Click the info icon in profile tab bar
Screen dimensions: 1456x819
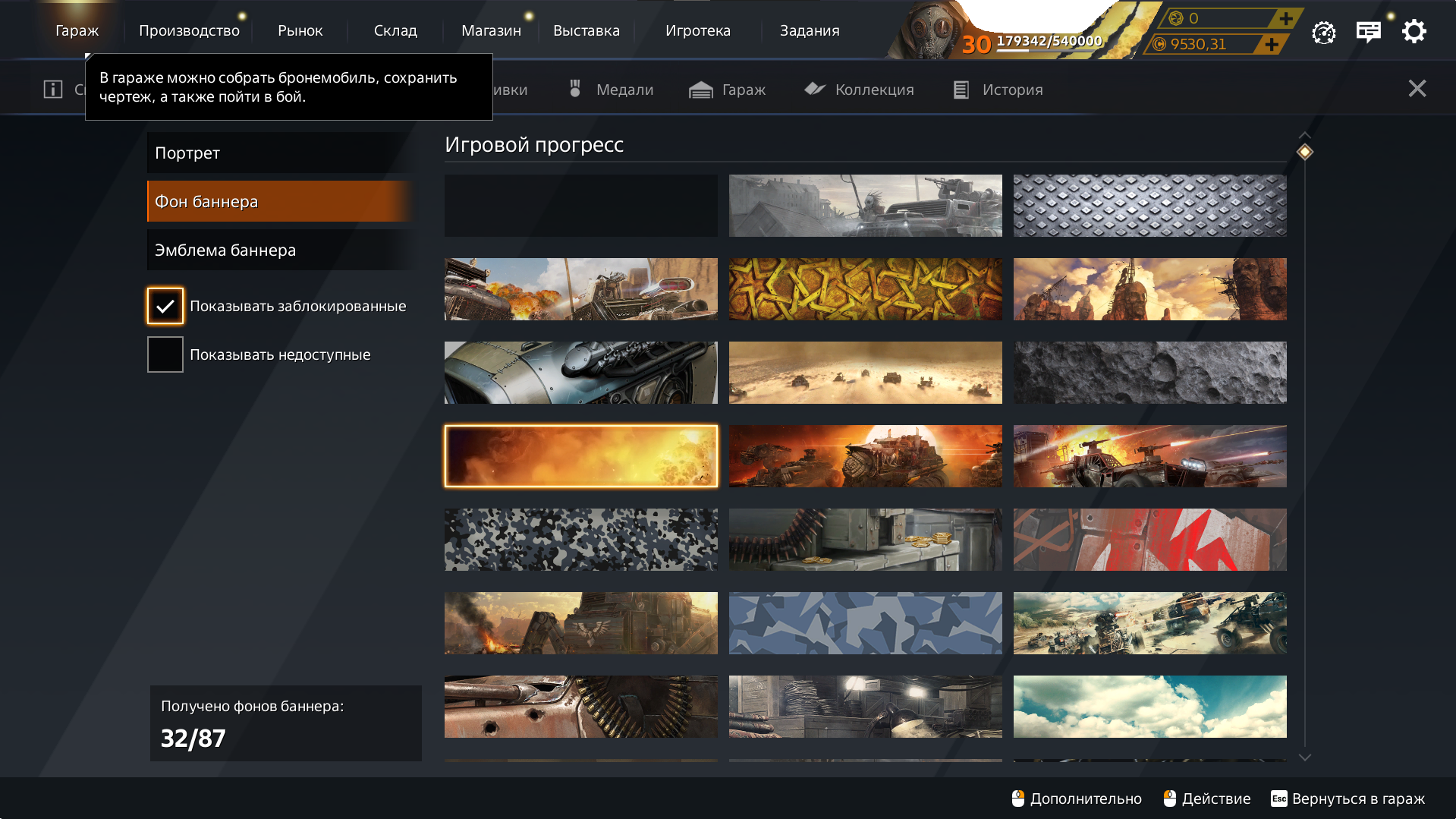53,89
